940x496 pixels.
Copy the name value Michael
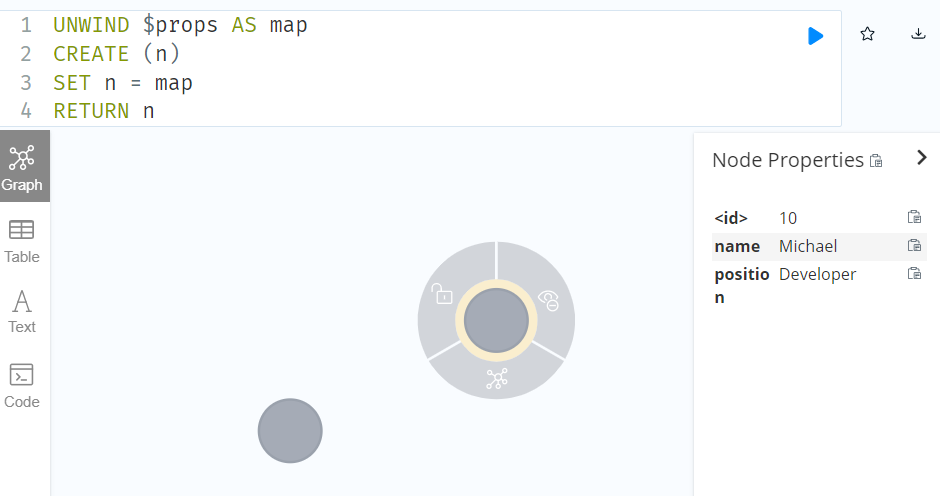point(914,245)
